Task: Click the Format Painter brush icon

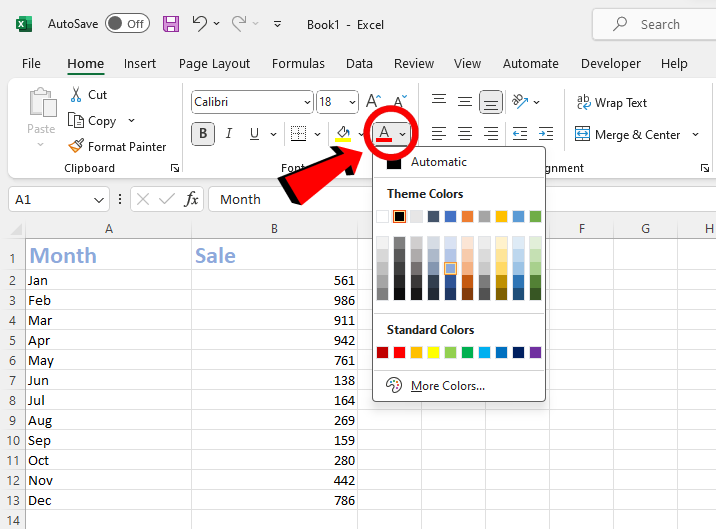Action: [x=75, y=146]
